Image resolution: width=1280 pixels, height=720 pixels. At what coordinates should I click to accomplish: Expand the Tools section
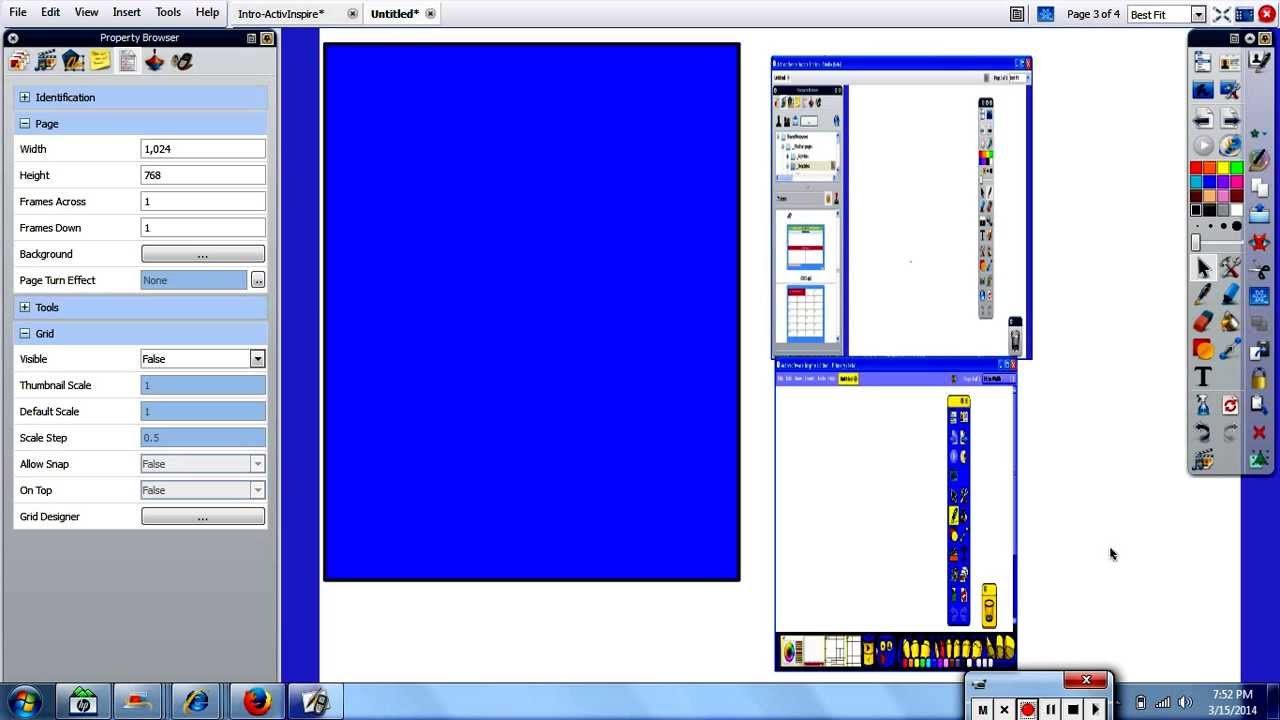[24, 307]
